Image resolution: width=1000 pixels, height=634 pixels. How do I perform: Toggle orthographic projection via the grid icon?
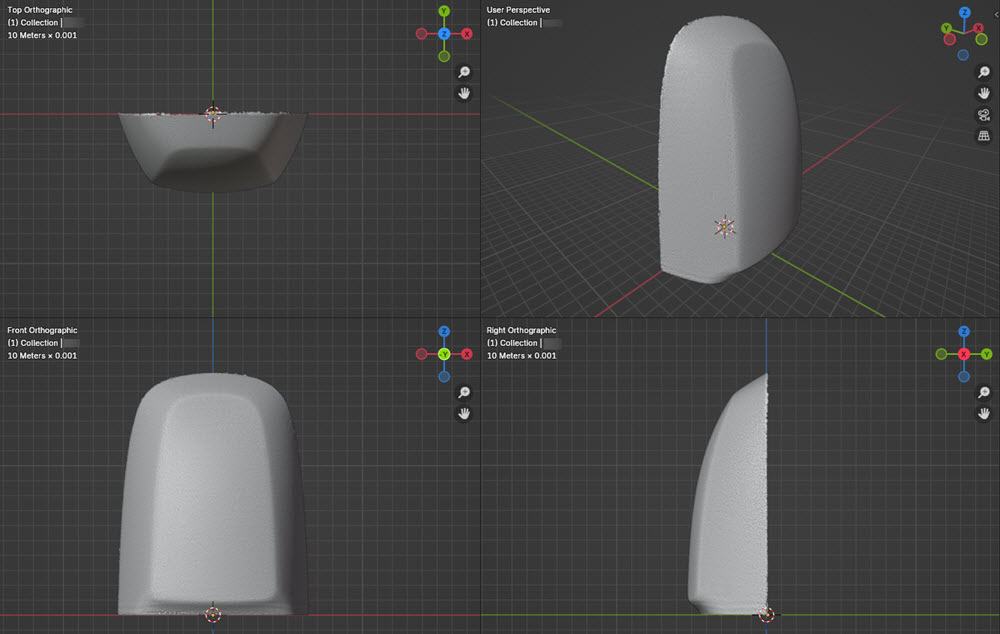(x=983, y=134)
